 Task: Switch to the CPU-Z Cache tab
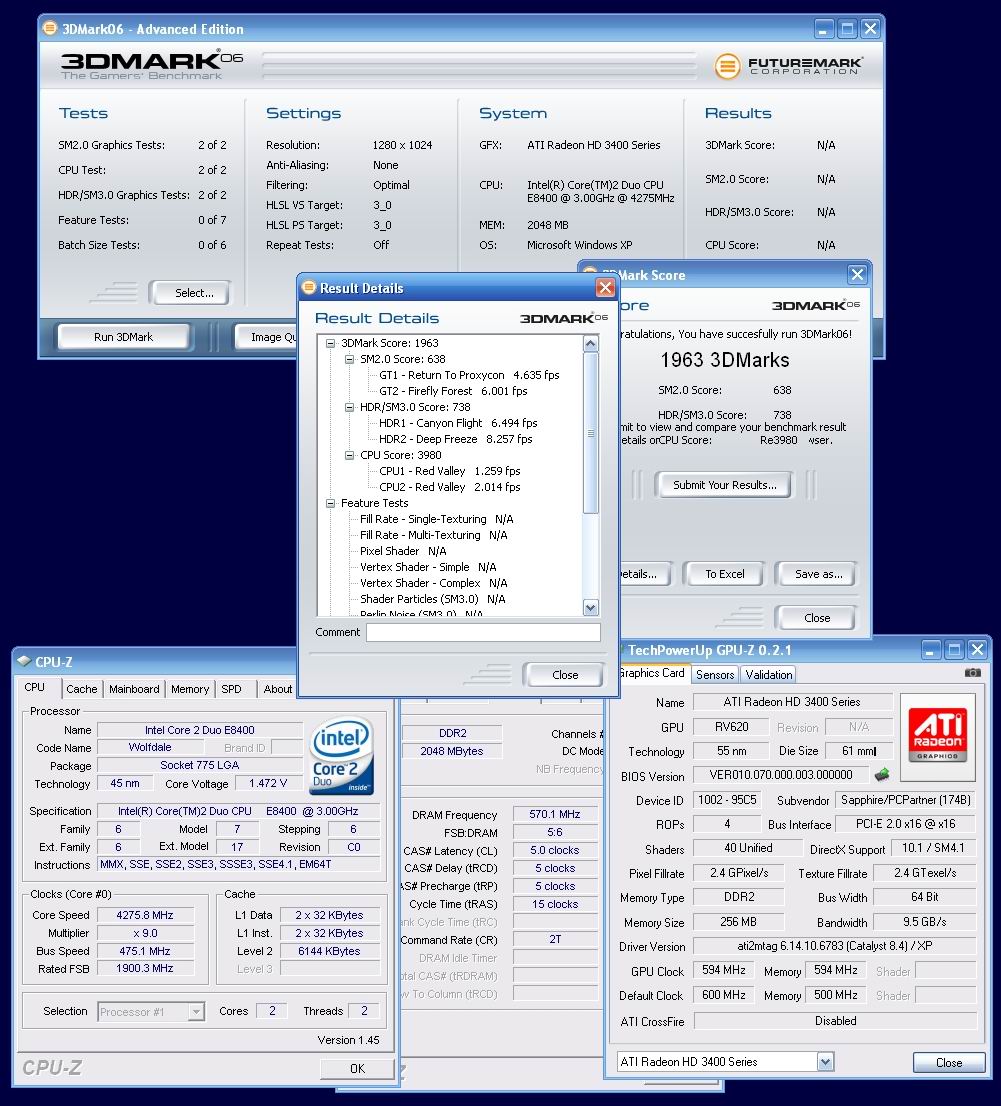coord(82,689)
